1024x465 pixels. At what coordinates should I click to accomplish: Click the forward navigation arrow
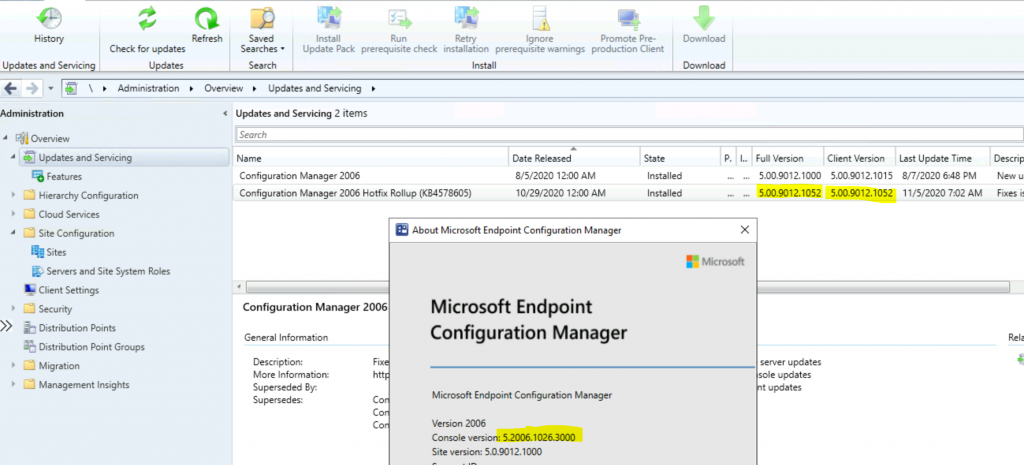pyautogui.click(x=31, y=88)
